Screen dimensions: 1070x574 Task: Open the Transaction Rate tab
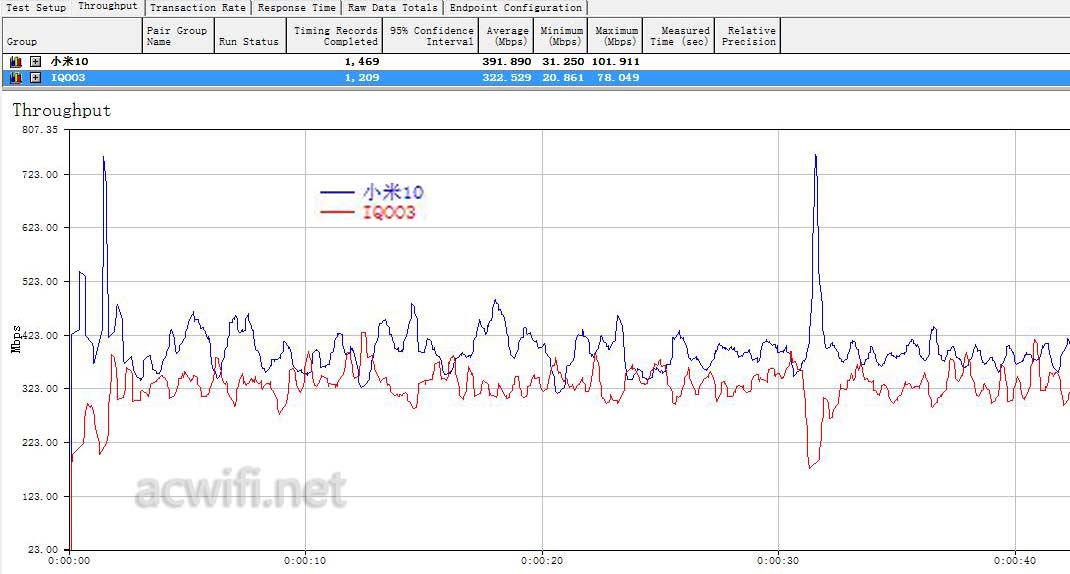(197, 8)
